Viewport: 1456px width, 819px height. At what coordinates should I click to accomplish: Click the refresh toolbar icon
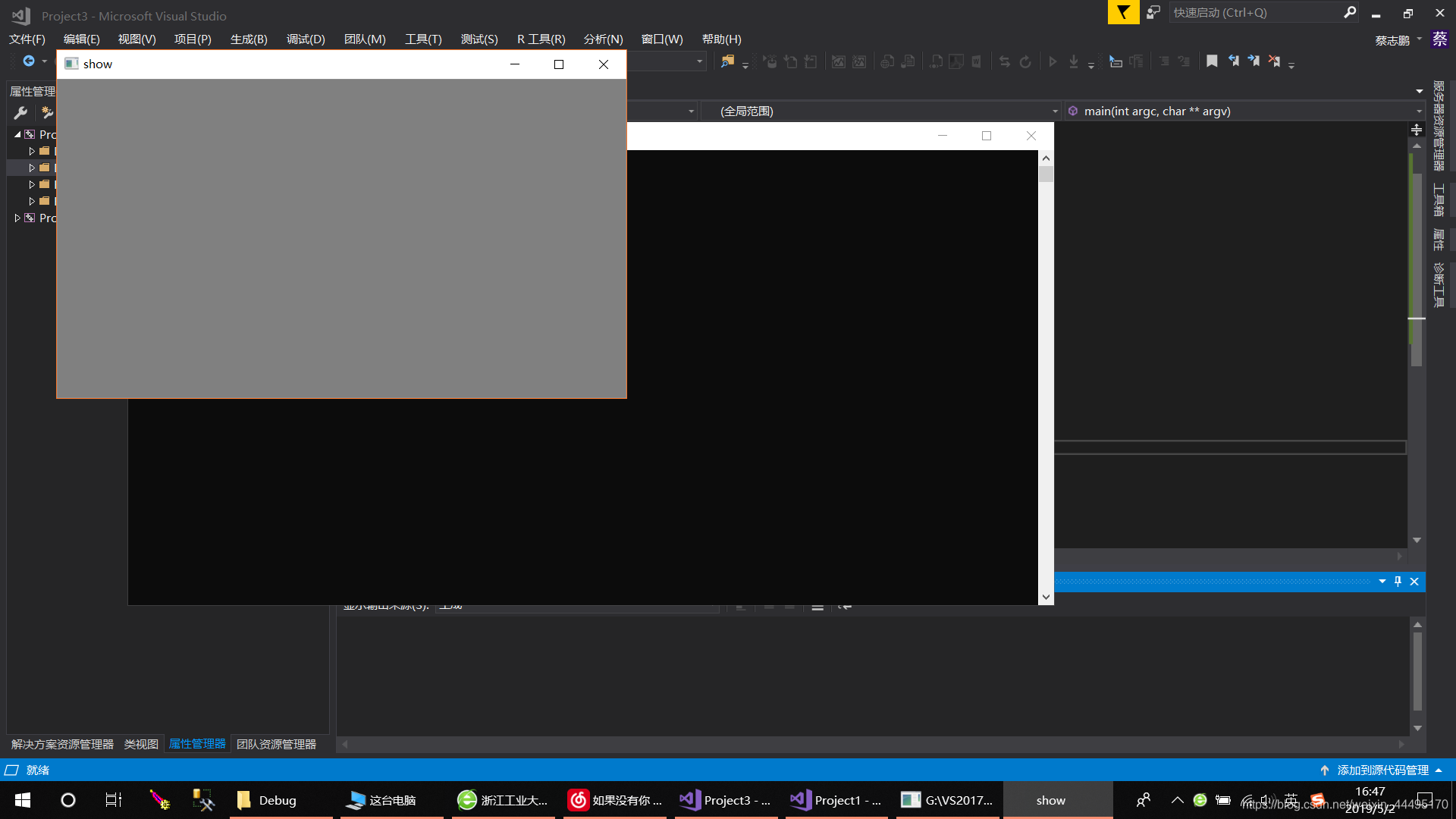[1025, 61]
